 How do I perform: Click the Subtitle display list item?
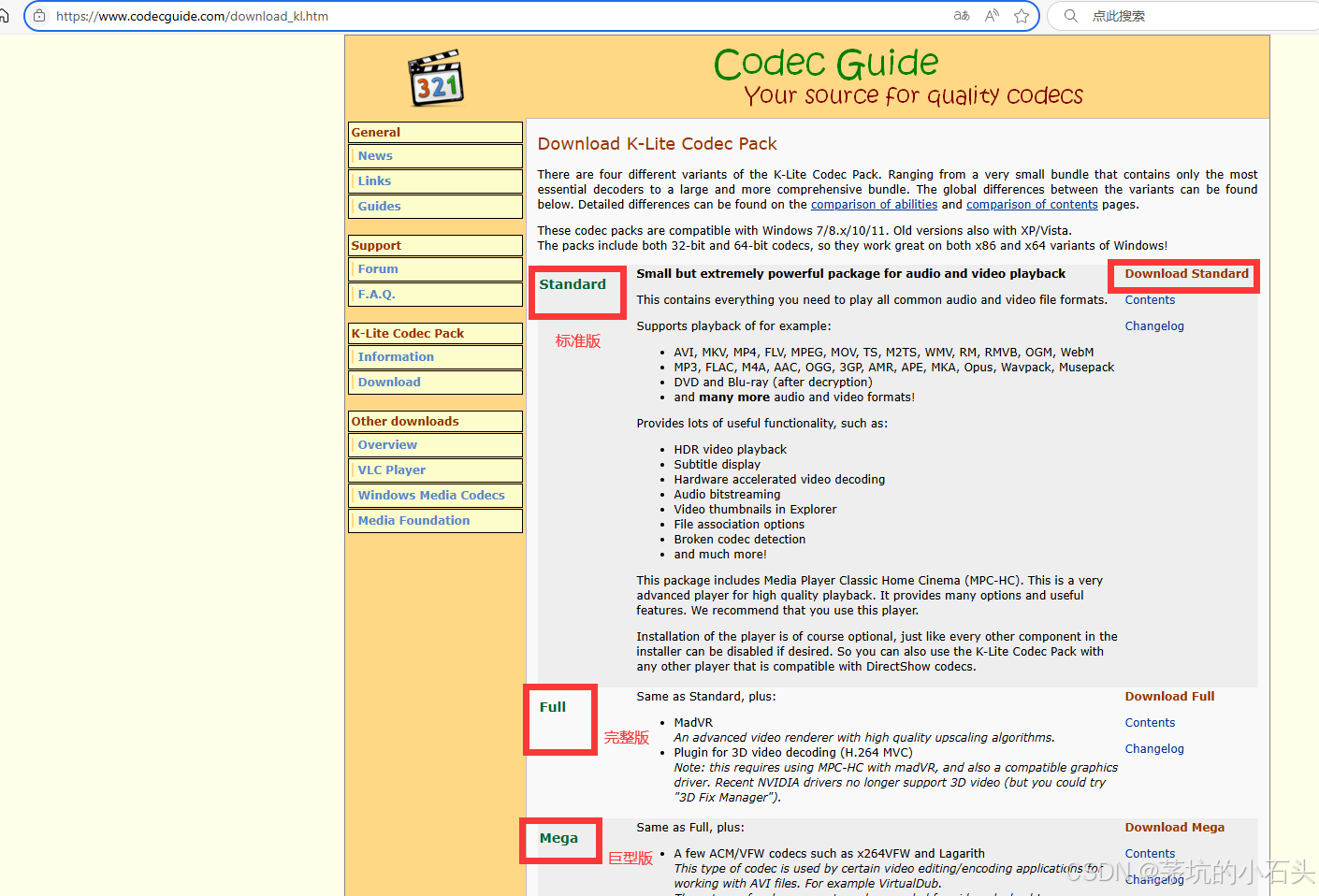pos(717,465)
